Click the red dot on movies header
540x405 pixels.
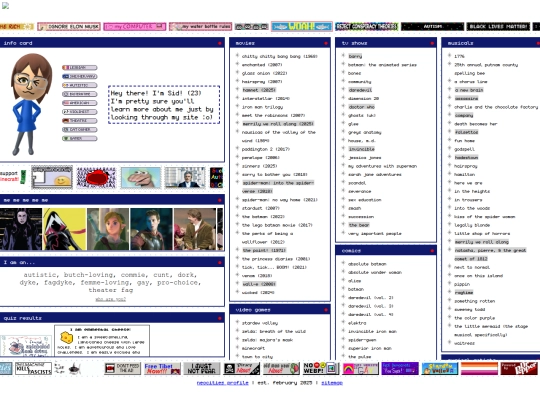pyautogui.click(x=325, y=43)
